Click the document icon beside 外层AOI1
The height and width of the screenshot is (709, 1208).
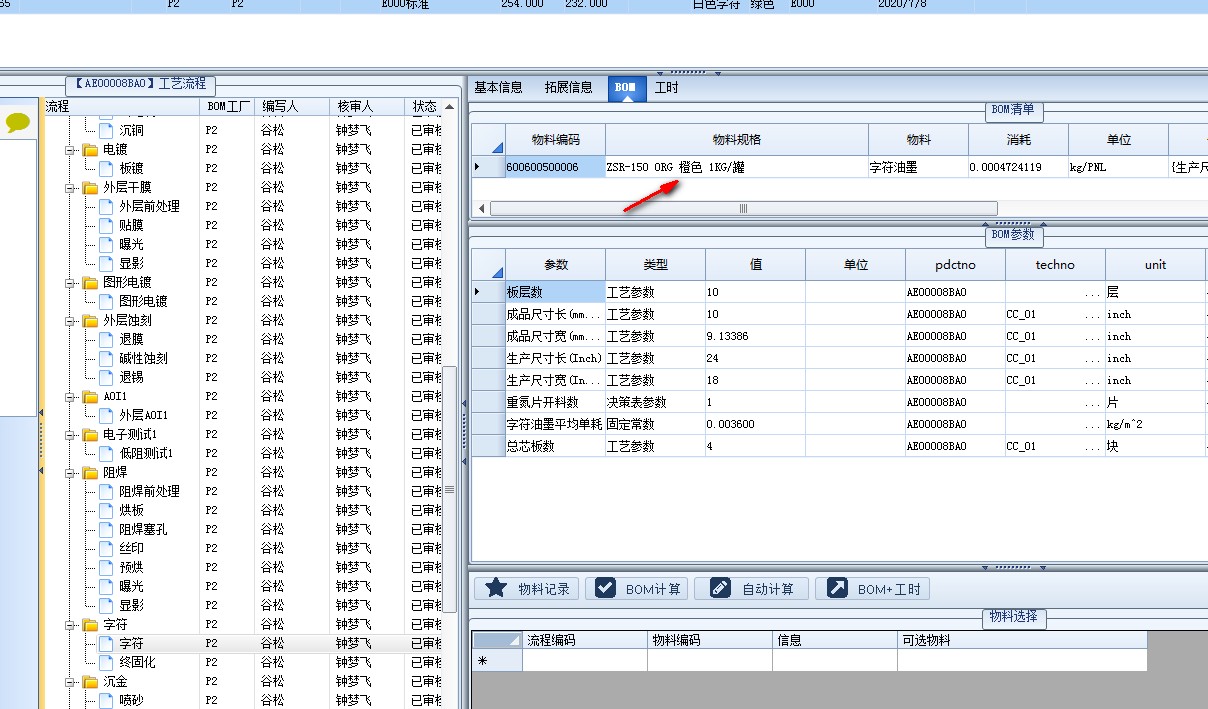107,415
